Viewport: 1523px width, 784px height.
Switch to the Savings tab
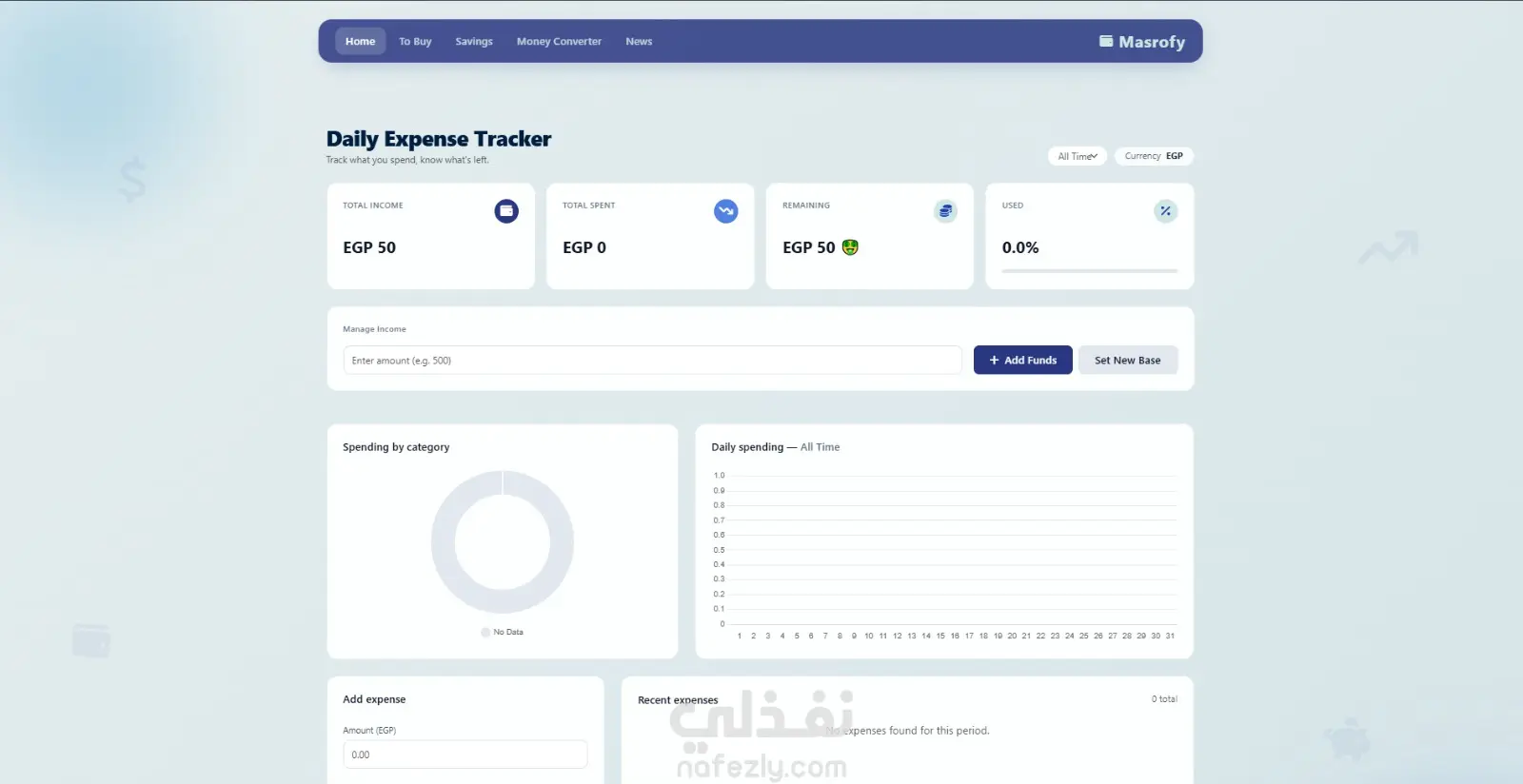[x=474, y=41]
